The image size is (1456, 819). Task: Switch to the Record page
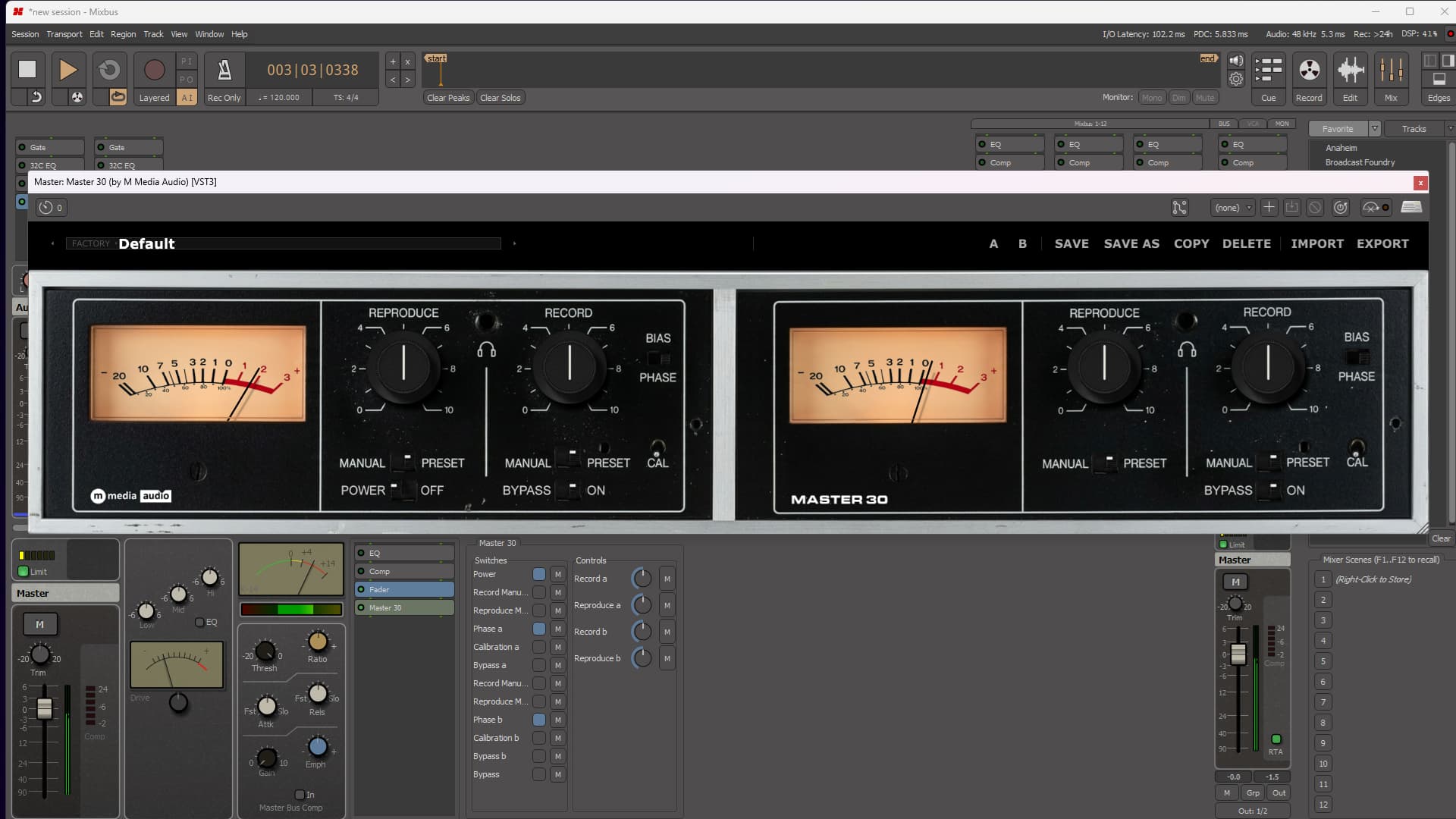click(1309, 78)
